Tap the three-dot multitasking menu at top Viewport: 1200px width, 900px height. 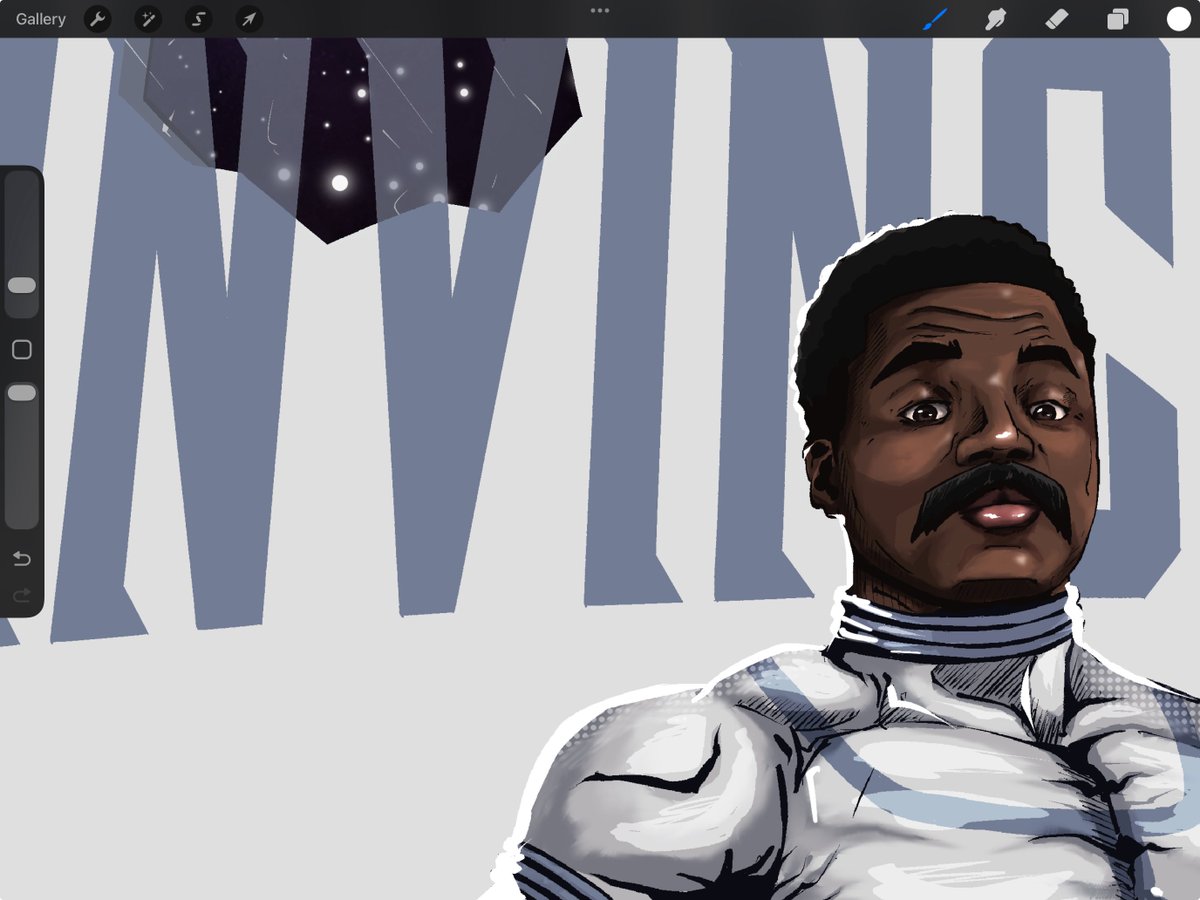[x=600, y=10]
